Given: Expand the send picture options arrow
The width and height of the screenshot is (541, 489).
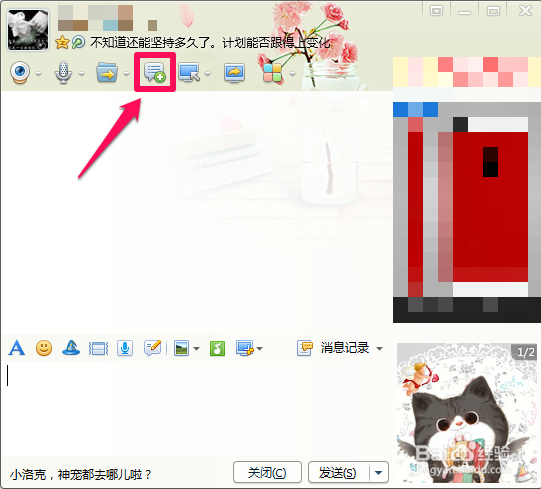Looking at the screenshot, I should pyautogui.click(x=196, y=349).
